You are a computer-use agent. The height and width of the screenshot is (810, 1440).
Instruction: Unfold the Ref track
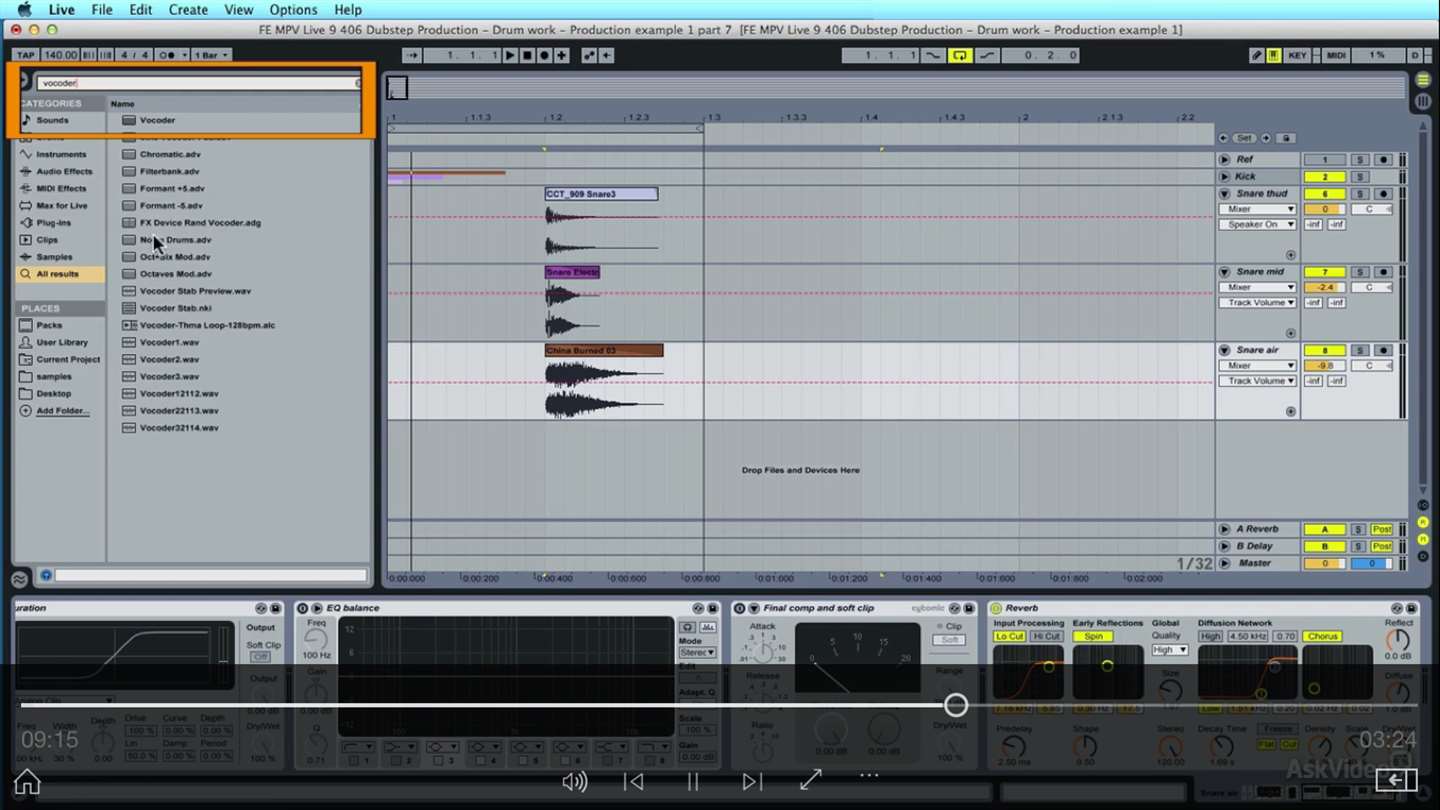(x=1225, y=159)
